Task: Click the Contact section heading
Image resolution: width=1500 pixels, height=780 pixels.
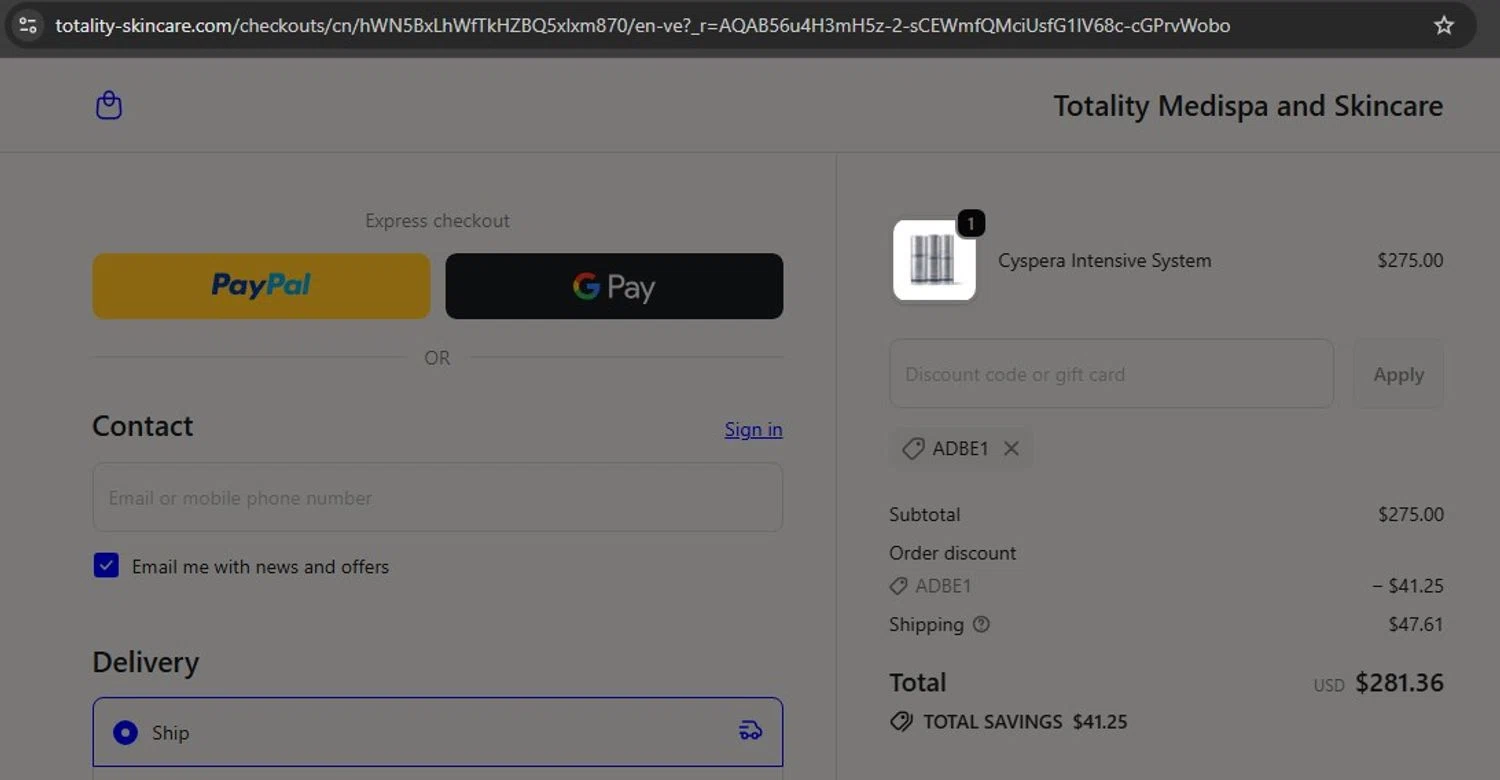Action: tap(142, 426)
